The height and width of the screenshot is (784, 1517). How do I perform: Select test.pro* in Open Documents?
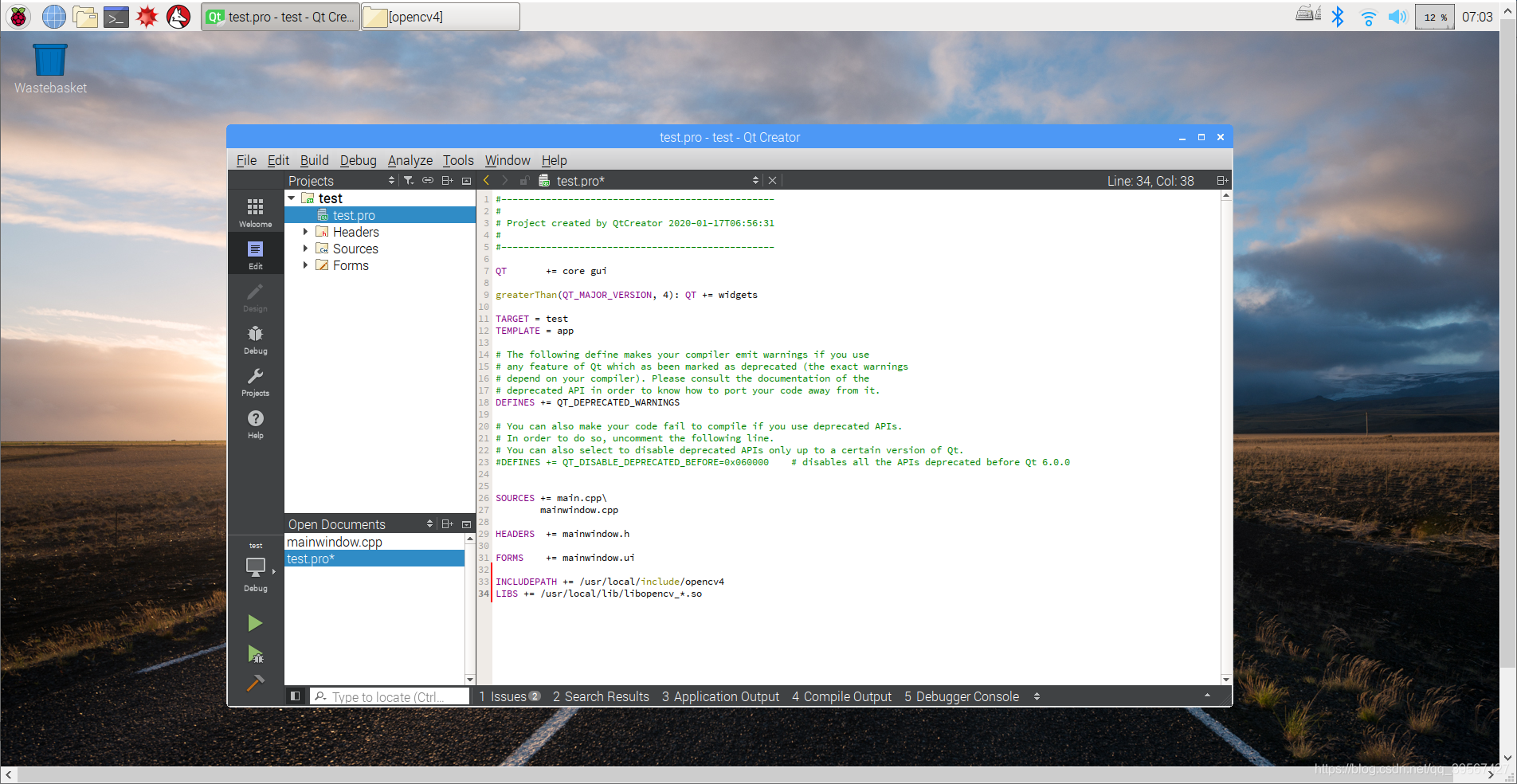[374, 559]
